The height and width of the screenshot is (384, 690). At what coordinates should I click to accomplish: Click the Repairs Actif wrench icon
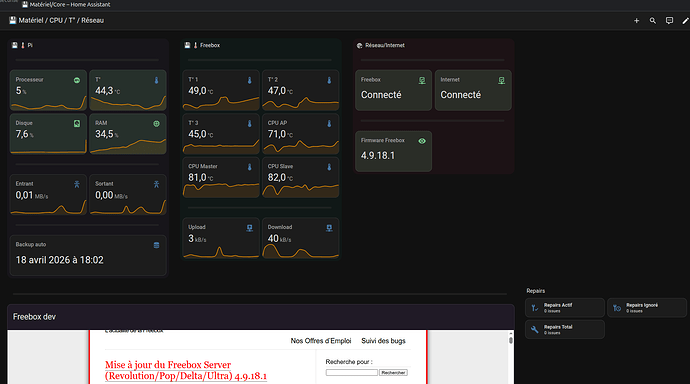click(x=535, y=308)
